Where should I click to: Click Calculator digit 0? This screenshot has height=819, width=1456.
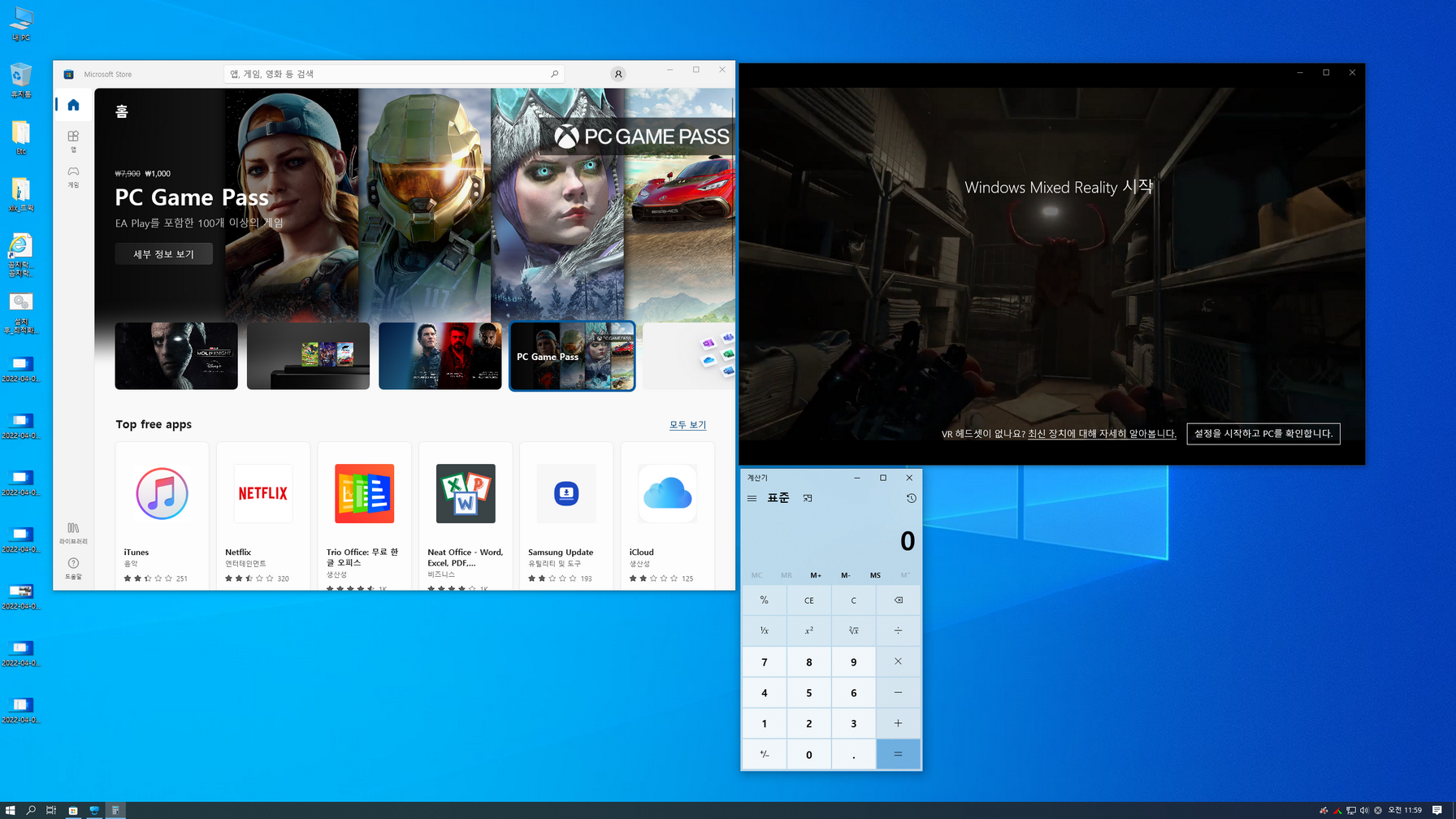pos(808,754)
